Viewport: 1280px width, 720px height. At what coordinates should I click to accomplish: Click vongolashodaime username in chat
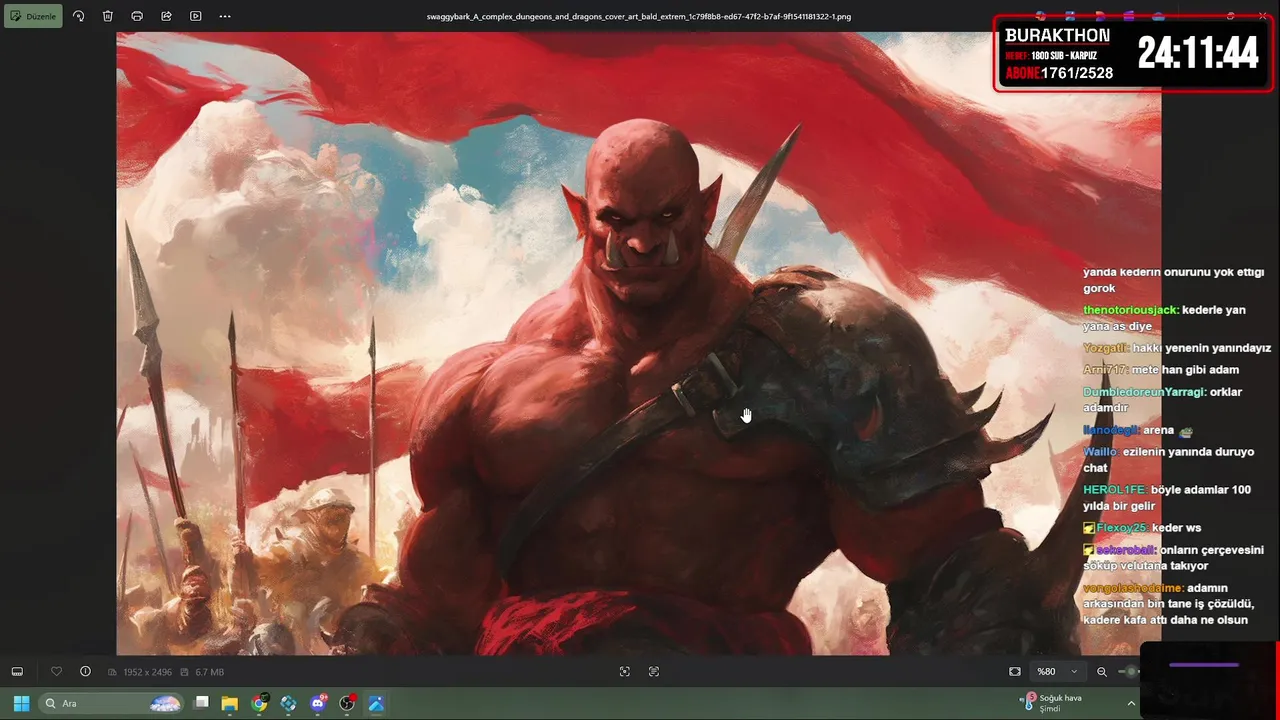[x=1133, y=588]
